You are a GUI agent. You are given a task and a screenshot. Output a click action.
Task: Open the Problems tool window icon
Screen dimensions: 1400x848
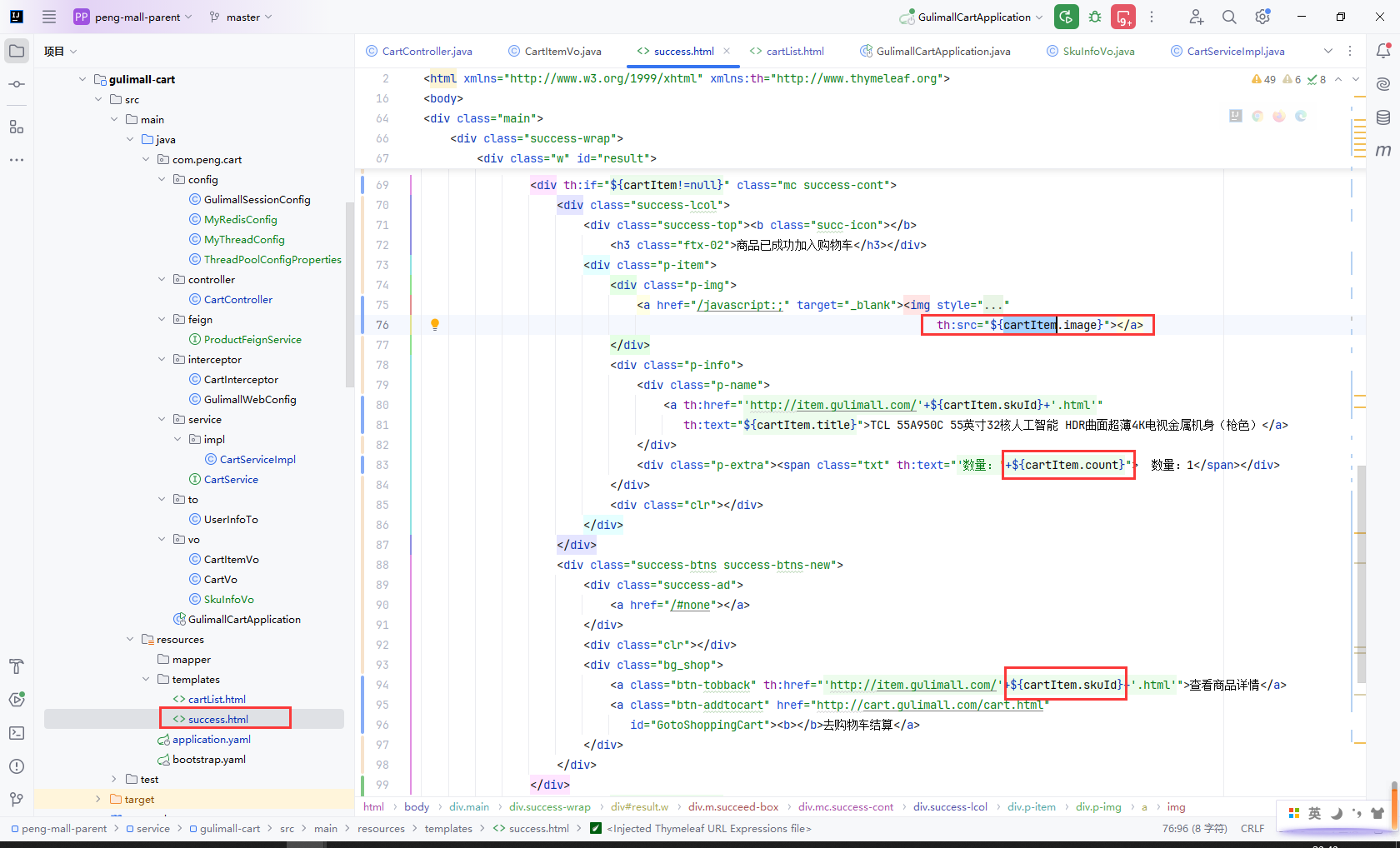17,766
